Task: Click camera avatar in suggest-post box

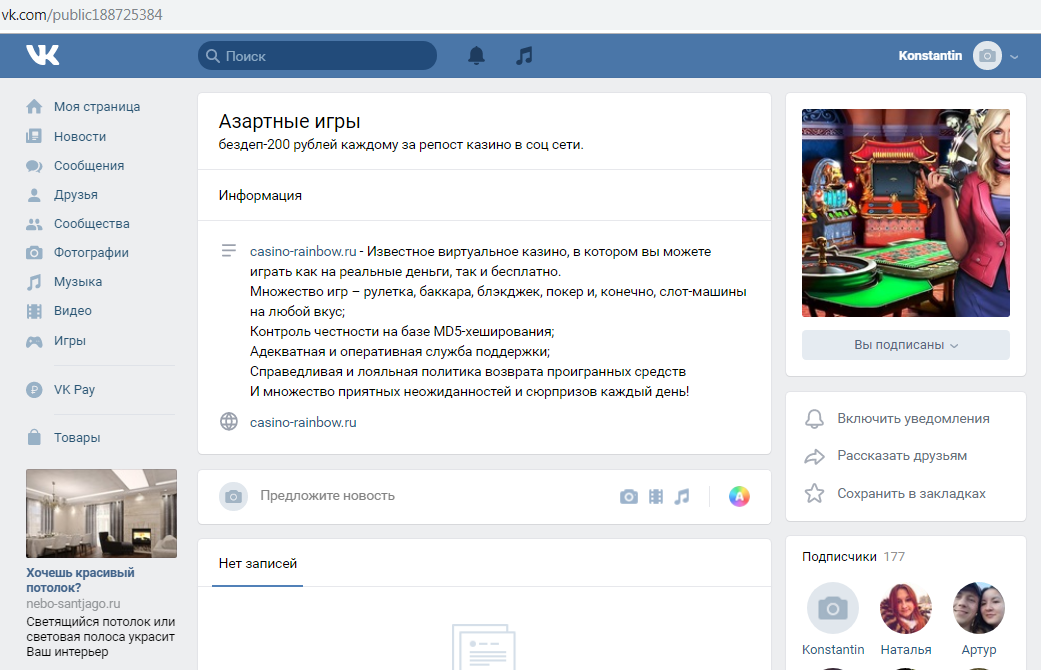Action: pos(233,496)
